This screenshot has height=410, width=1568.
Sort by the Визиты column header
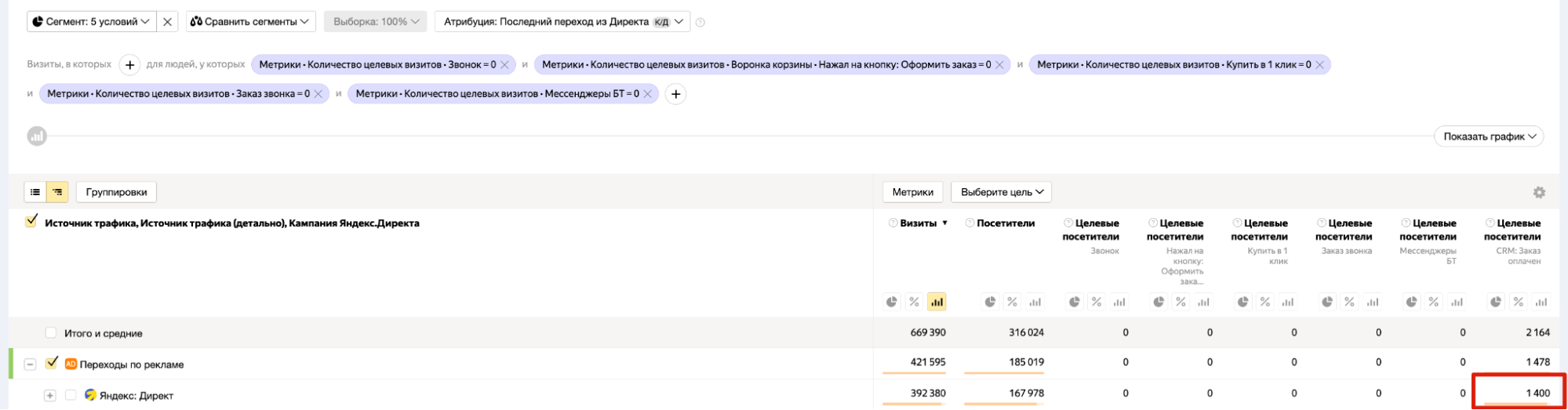point(919,223)
